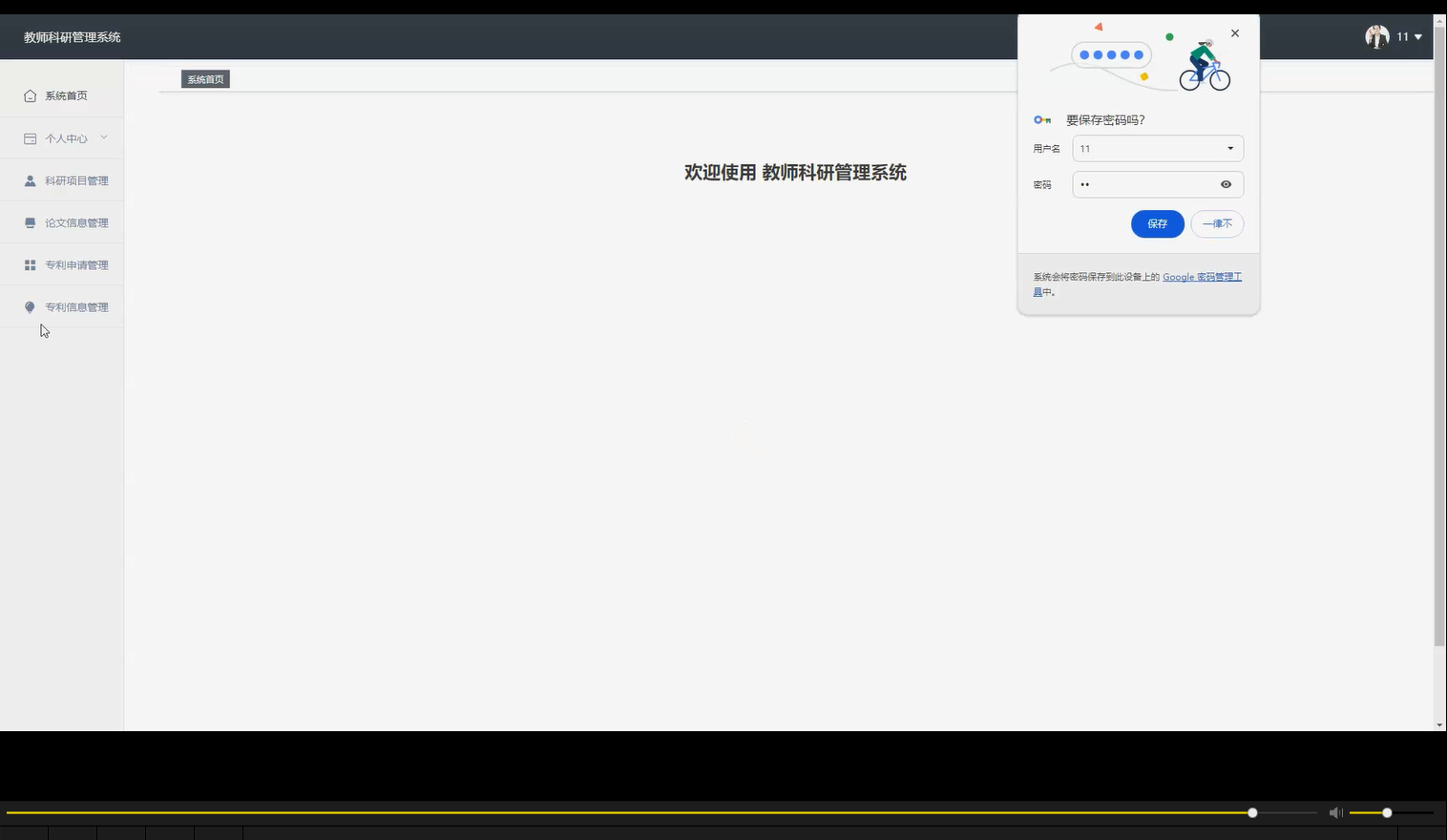This screenshot has width=1447, height=840.
Task: Select the 系统首页 home icon in sidebar
Action: click(x=30, y=94)
